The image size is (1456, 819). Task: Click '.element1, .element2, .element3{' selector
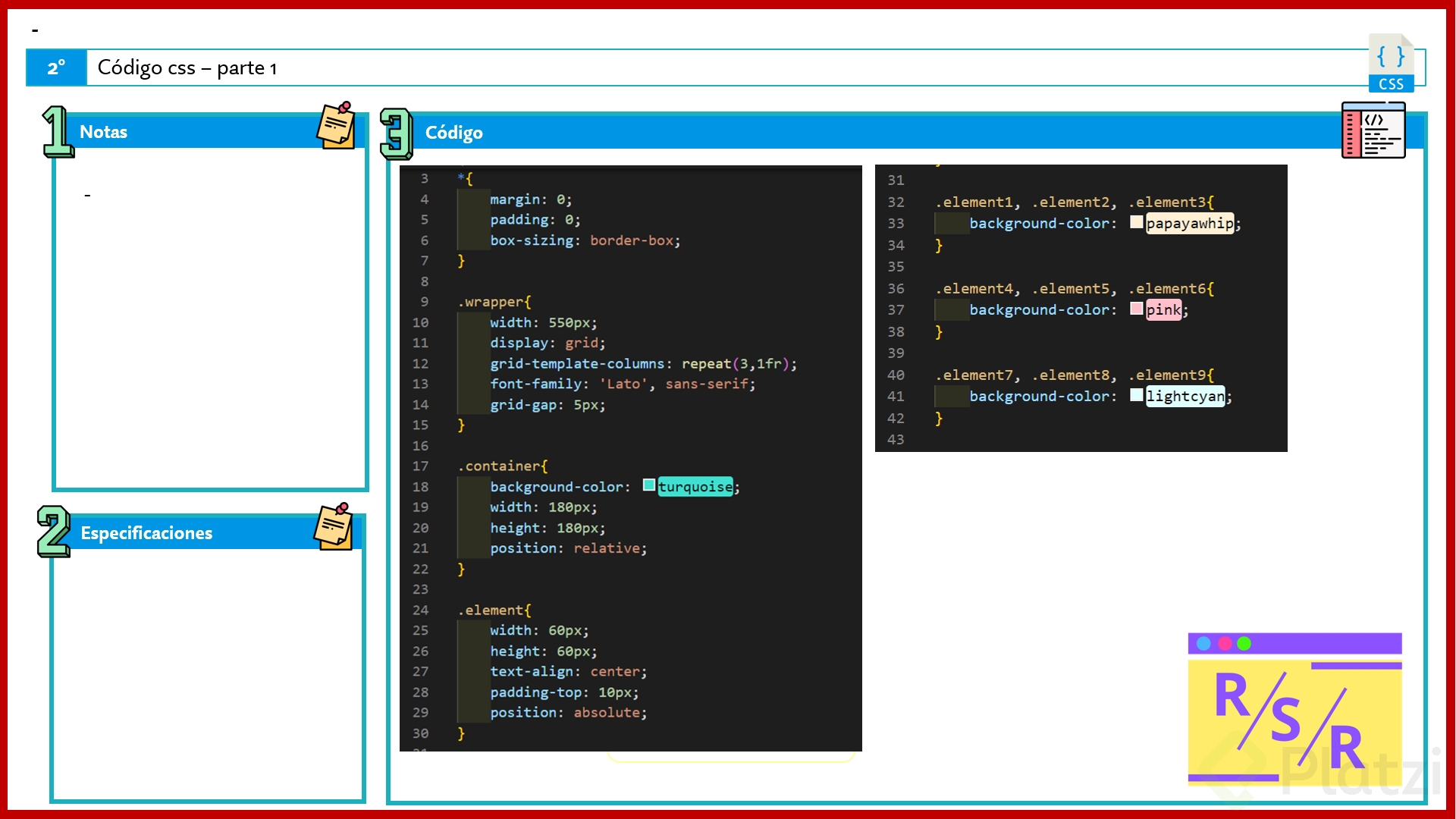(1075, 202)
